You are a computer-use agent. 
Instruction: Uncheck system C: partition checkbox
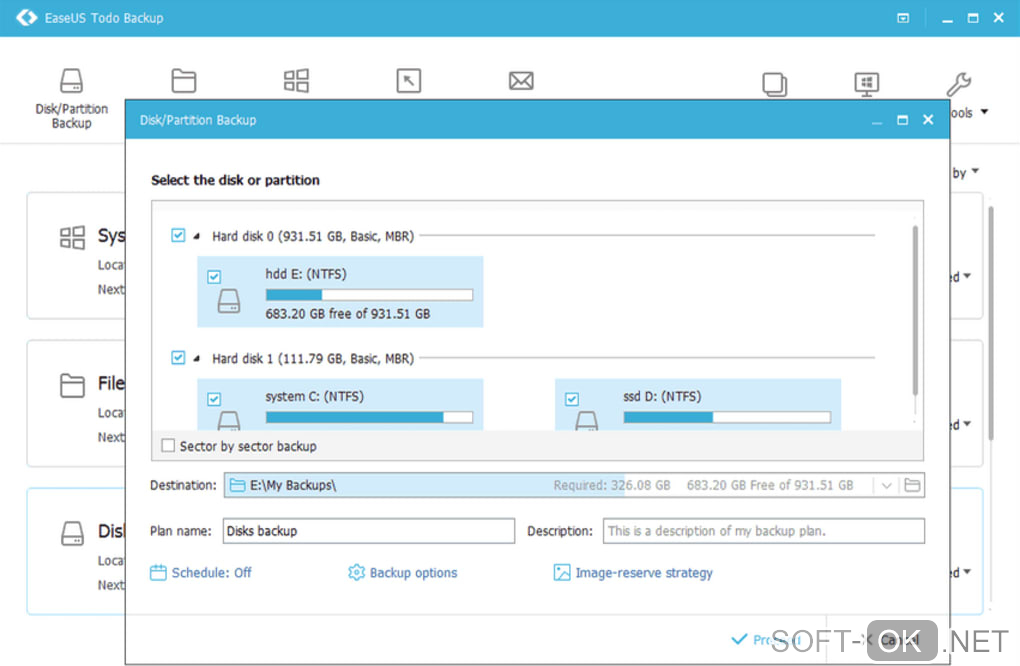click(214, 399)
